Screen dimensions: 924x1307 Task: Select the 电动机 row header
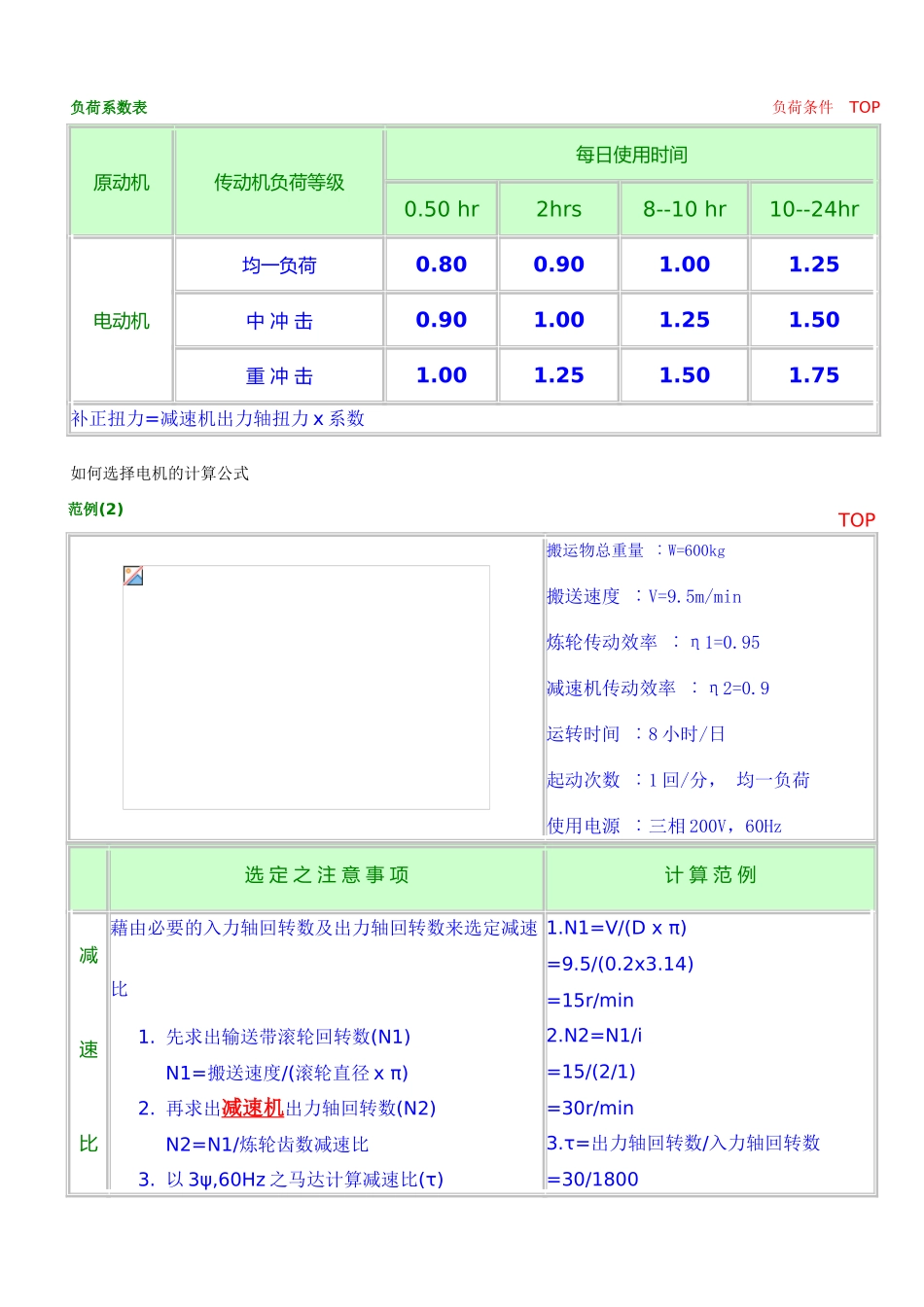[122, 320]
